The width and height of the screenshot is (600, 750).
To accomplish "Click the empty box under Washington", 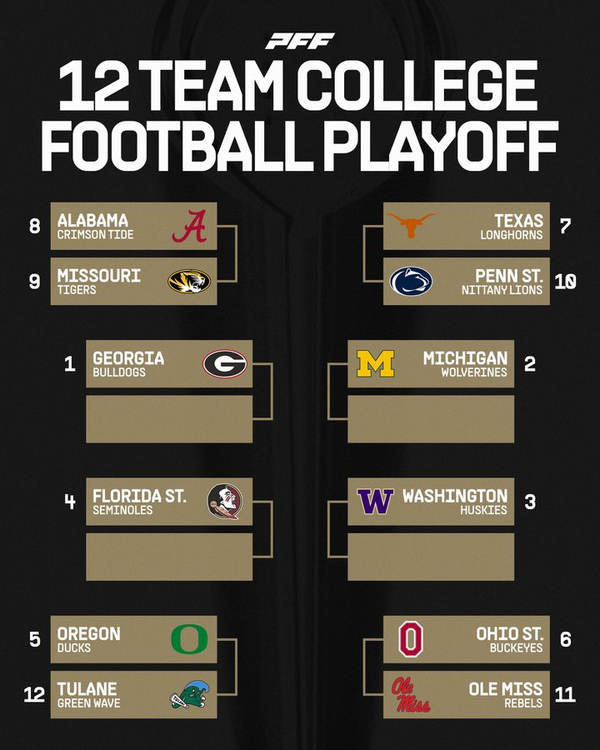I will (x=430, y=556).
